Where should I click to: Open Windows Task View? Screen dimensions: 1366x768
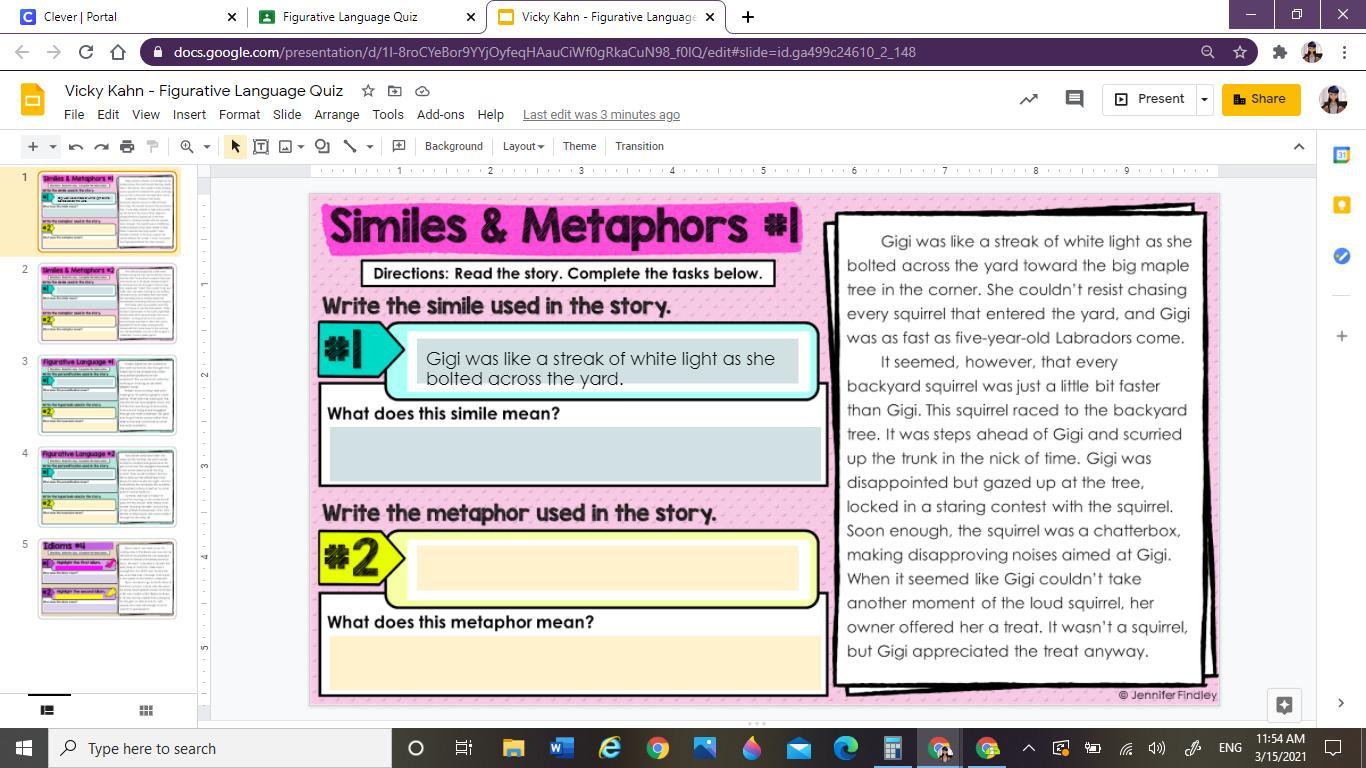(x=464, y=748)
